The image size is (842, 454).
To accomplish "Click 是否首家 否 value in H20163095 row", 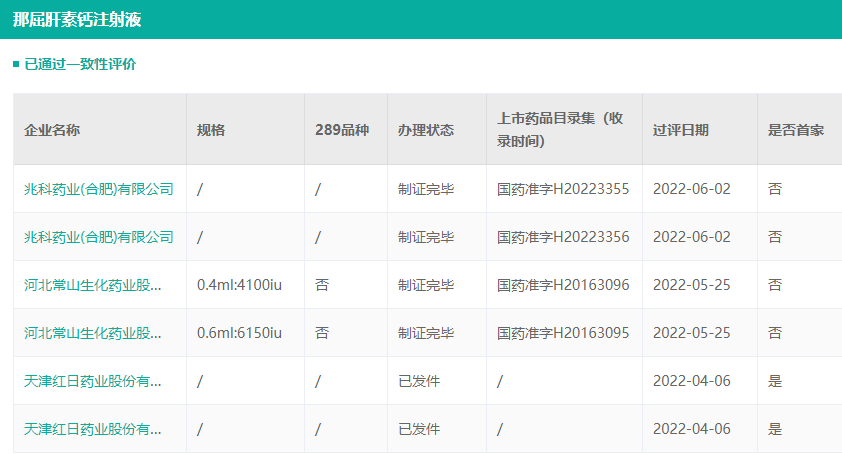I will (x=775, y=333).
